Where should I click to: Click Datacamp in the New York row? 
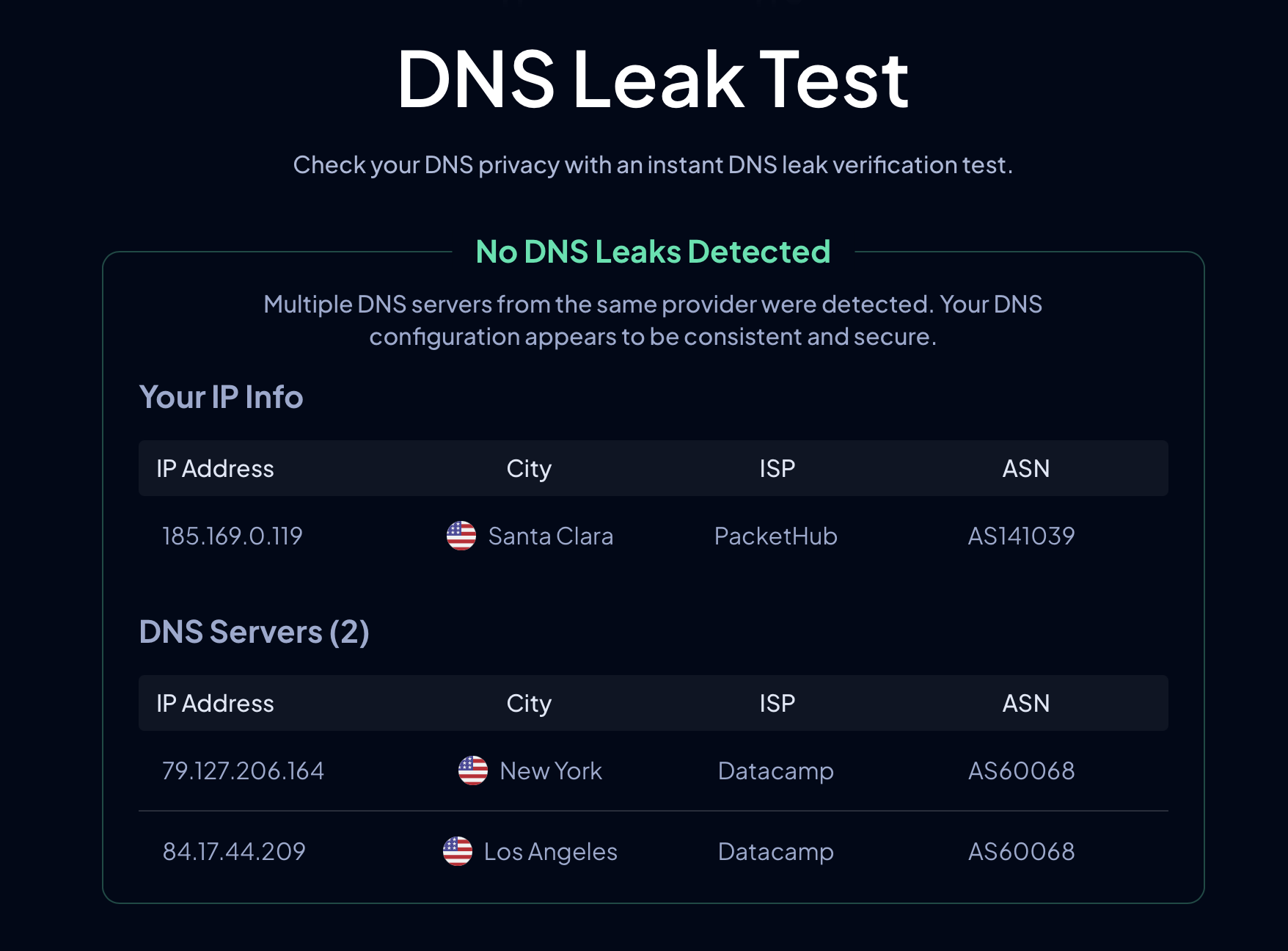click(775, 770)
